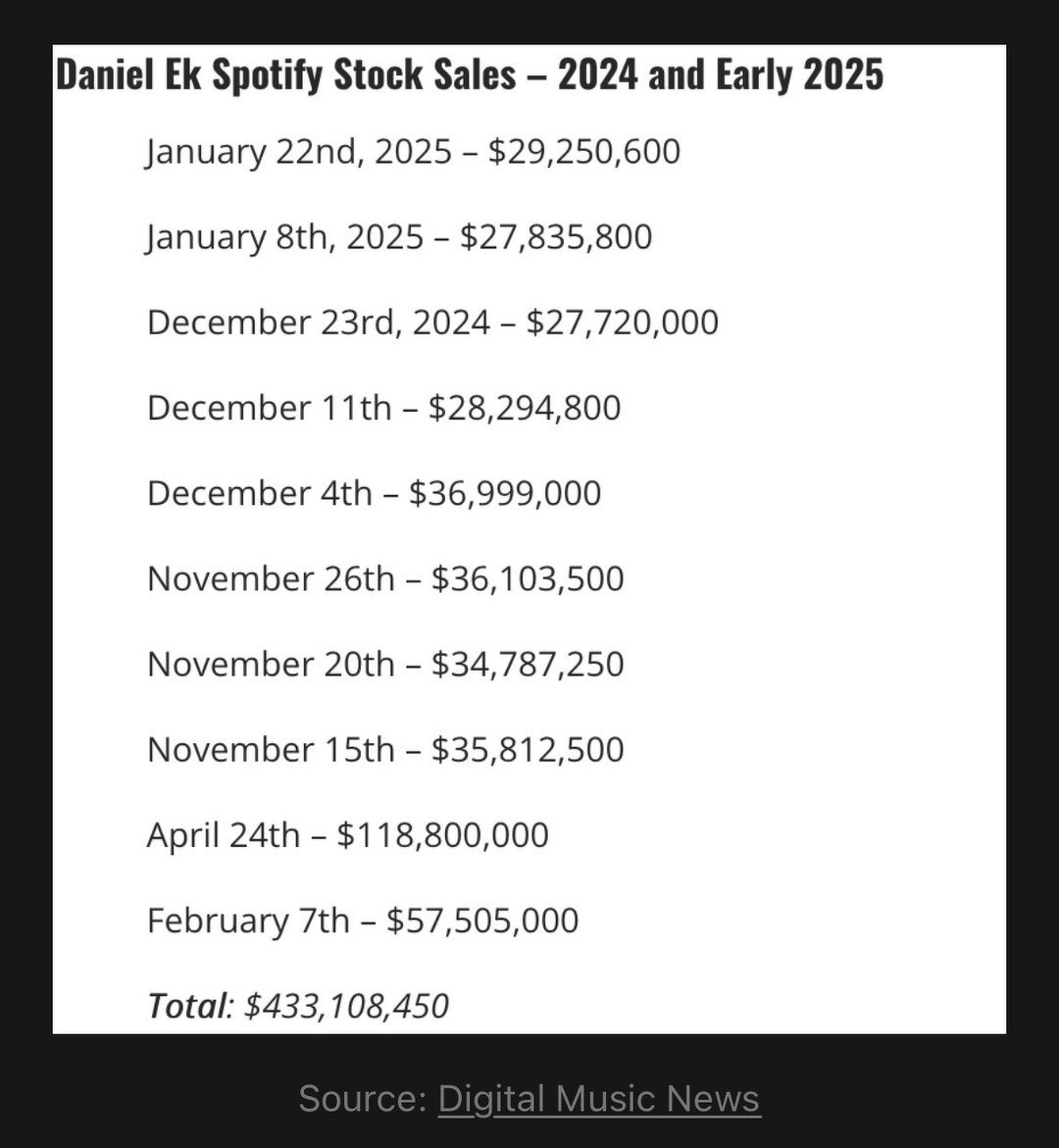
Task: Open the Digital Music News source link
Action: pos(598,1099)
